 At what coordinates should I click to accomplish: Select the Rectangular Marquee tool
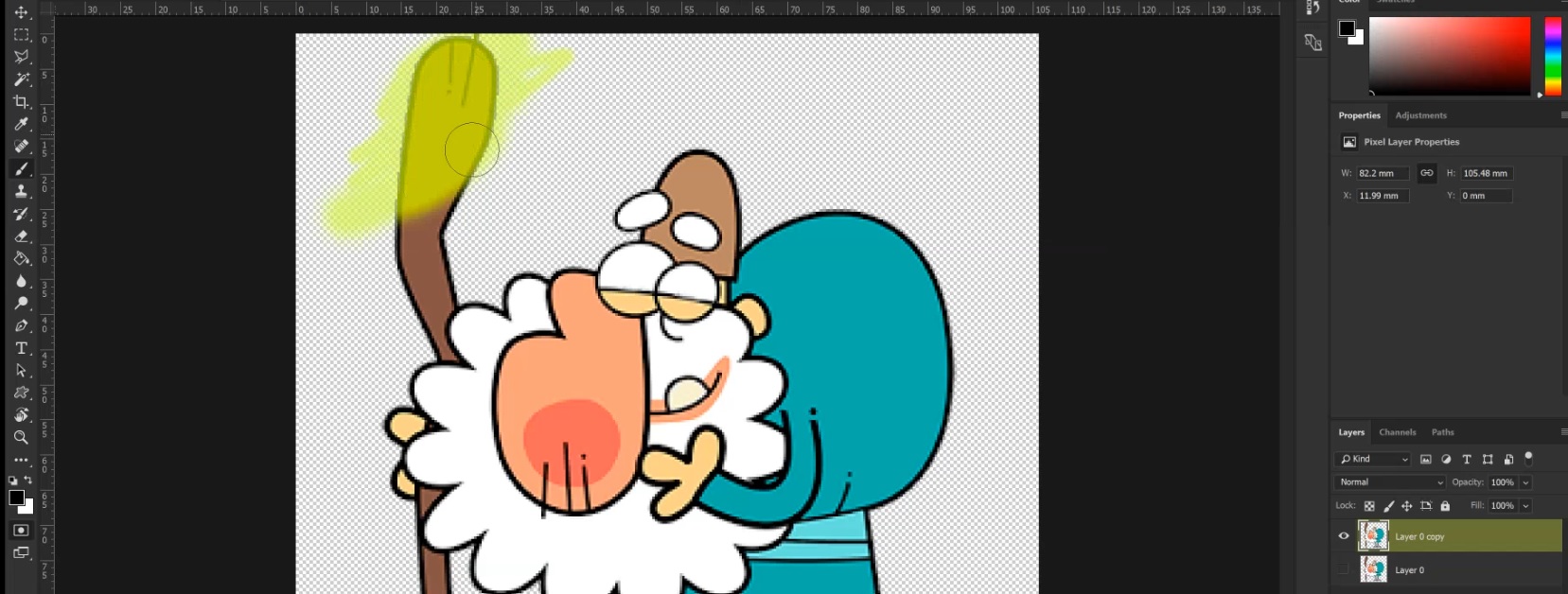click(x=21, y=34)
